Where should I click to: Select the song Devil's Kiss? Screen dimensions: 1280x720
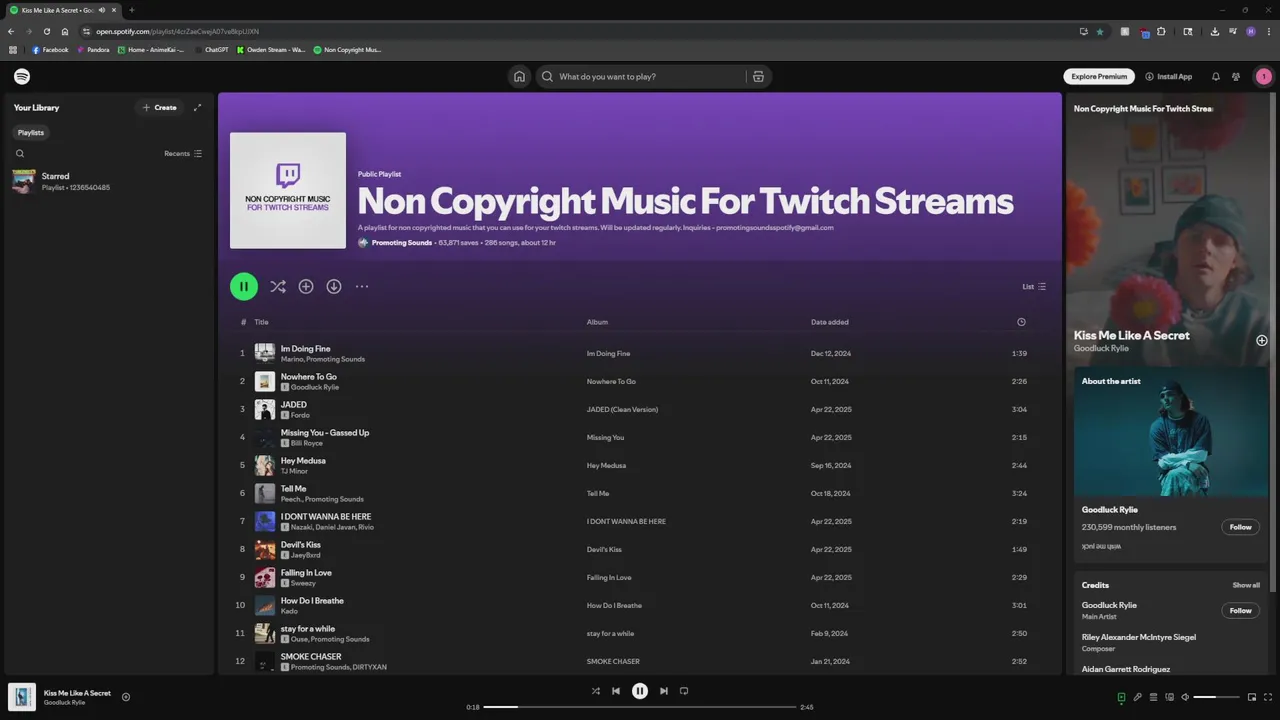point(301,545)
